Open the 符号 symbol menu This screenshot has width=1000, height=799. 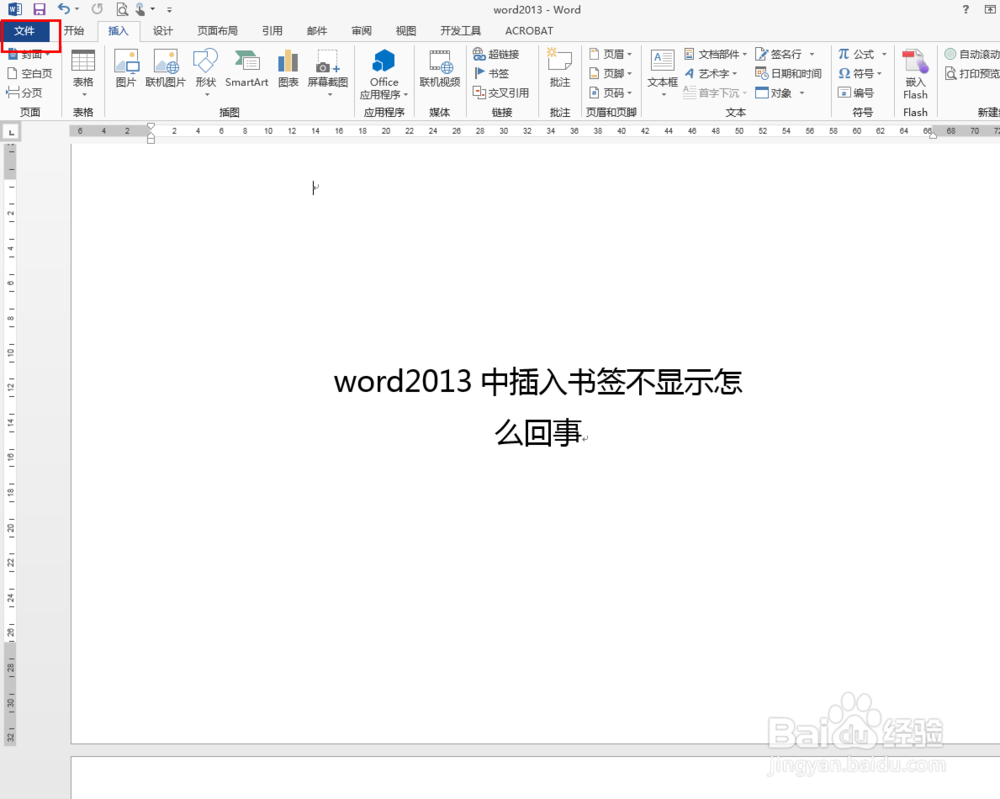[x=860, y=73]
